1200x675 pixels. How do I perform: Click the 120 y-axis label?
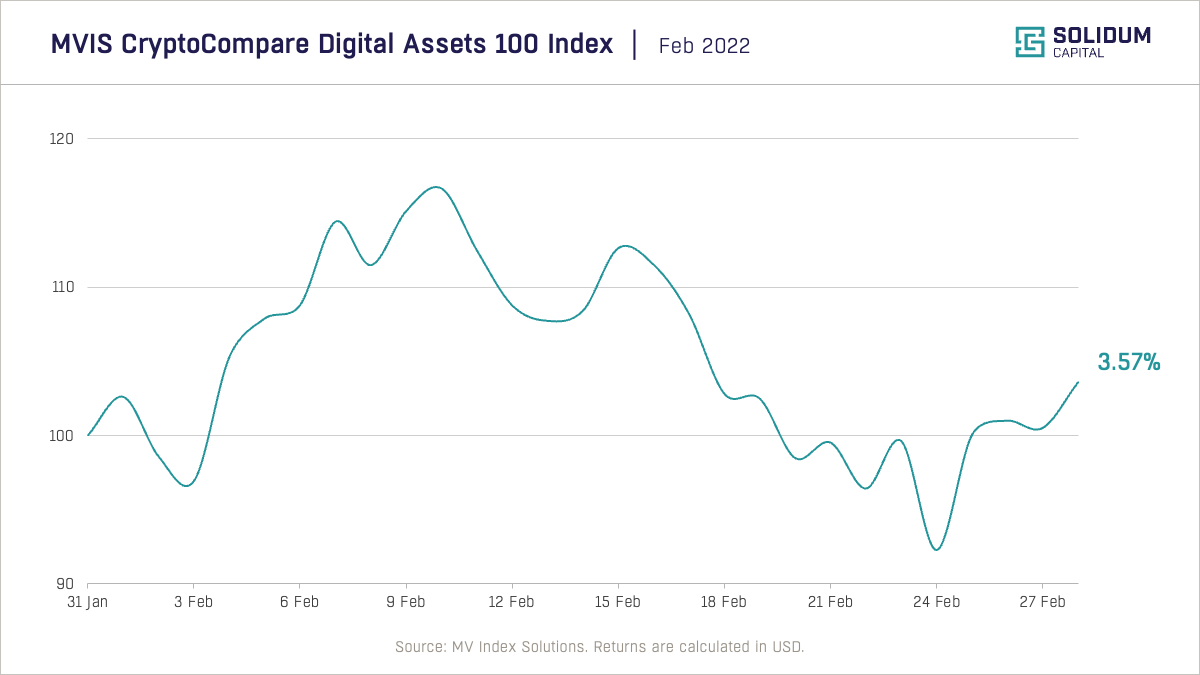(x=65, y=139)
